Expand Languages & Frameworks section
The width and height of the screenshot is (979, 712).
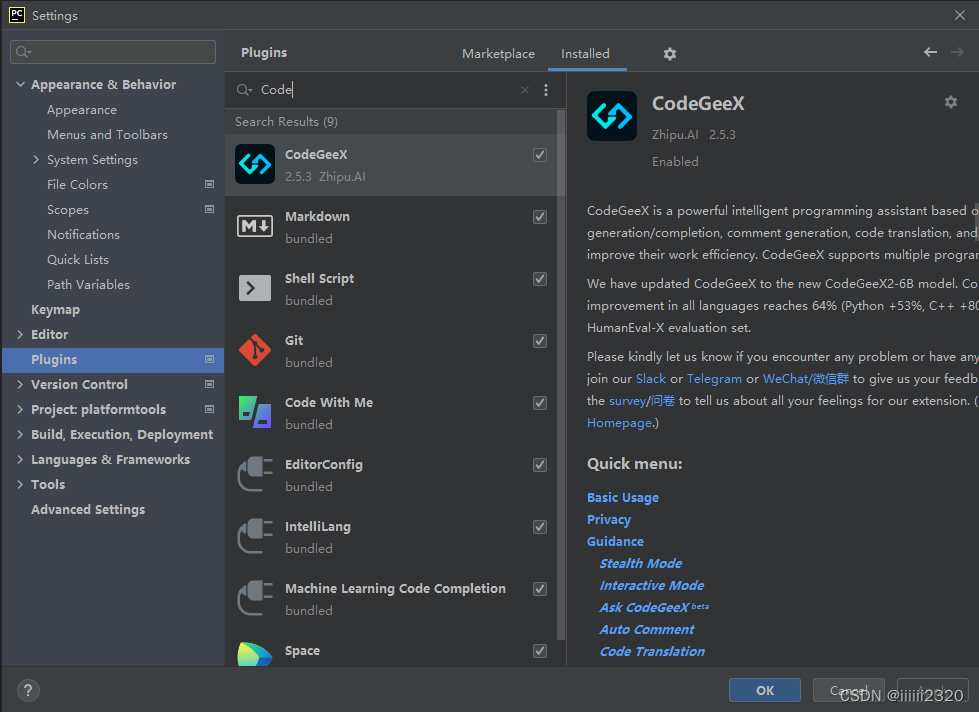click(x=21, y=459)
